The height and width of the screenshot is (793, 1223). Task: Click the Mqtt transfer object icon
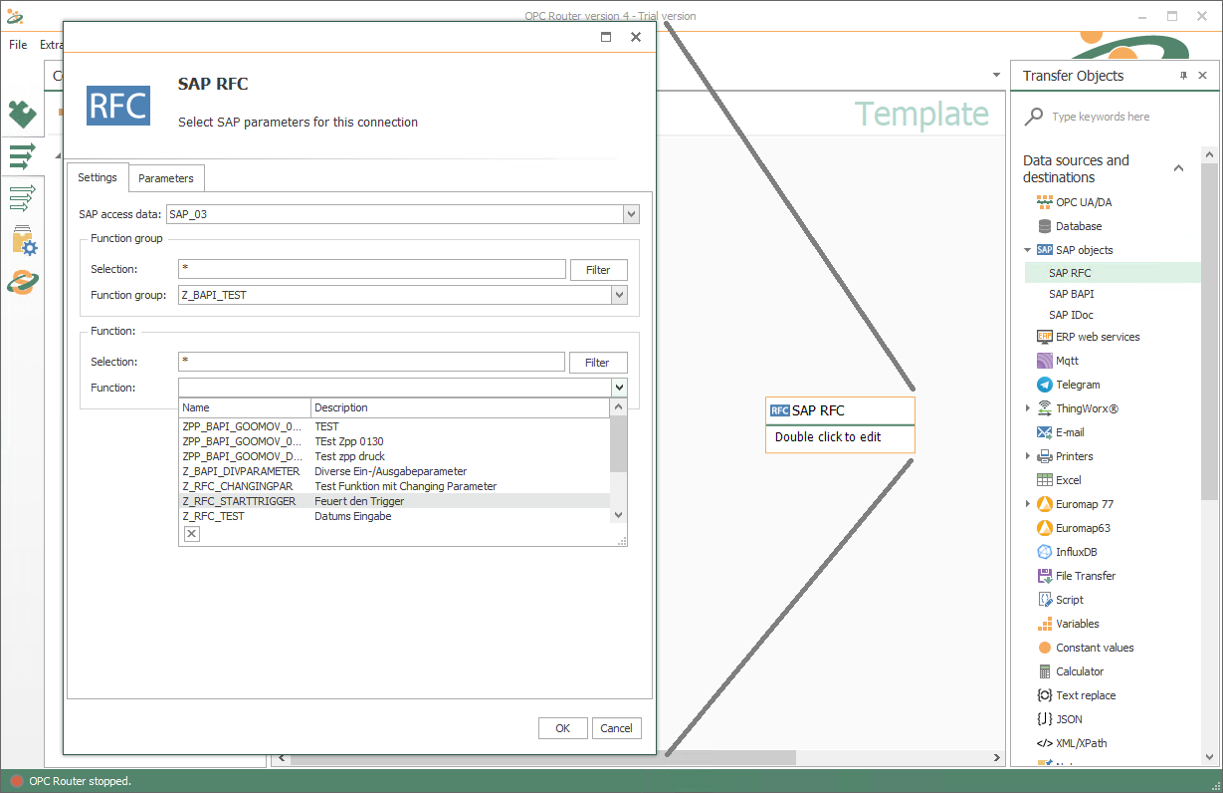pyautogui.click(x=1045, y=361)
